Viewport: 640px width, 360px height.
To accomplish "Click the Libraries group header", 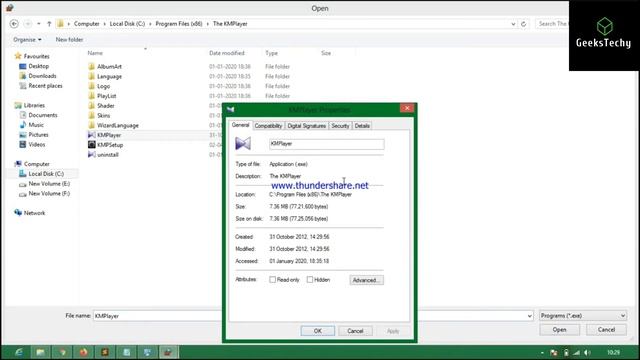I will tap(34, 105).
